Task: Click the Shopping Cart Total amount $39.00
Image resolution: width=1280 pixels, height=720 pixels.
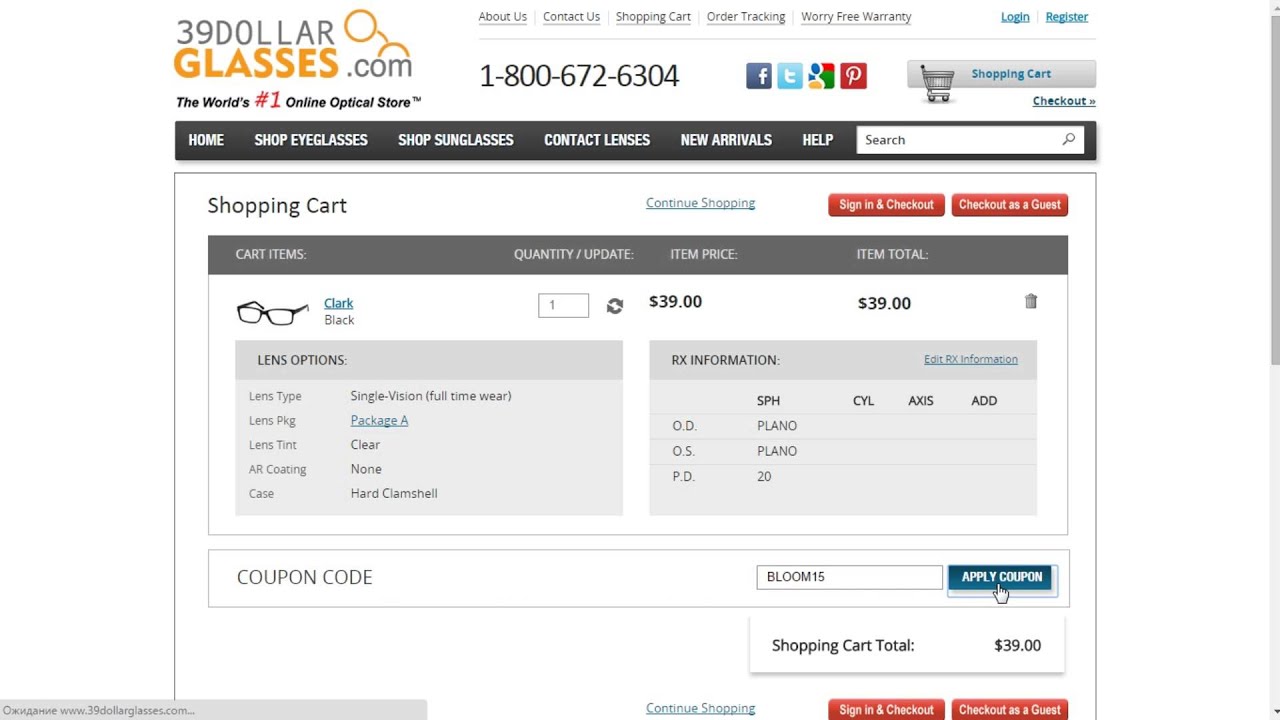Action: tap(1017, 646)
